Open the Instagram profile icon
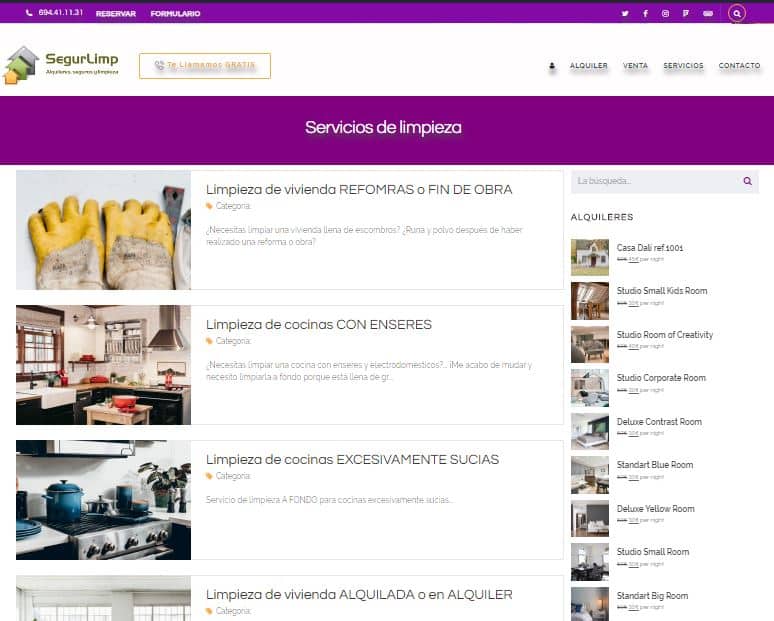Screen dimensions: 774x621 [x=665, y=14]
